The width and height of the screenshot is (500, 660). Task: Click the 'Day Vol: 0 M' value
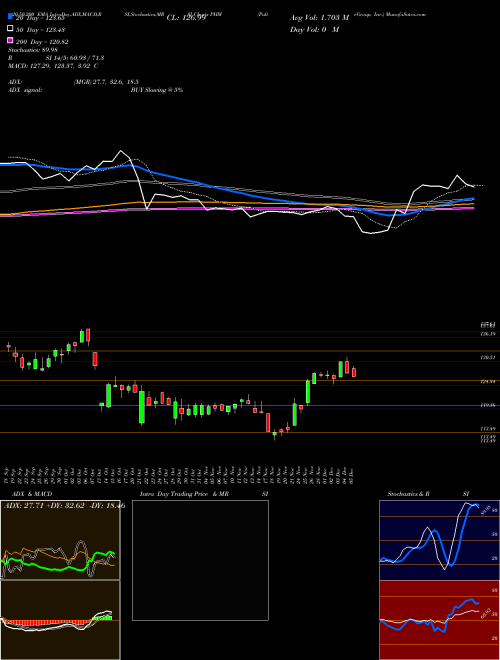coord(314,30)
